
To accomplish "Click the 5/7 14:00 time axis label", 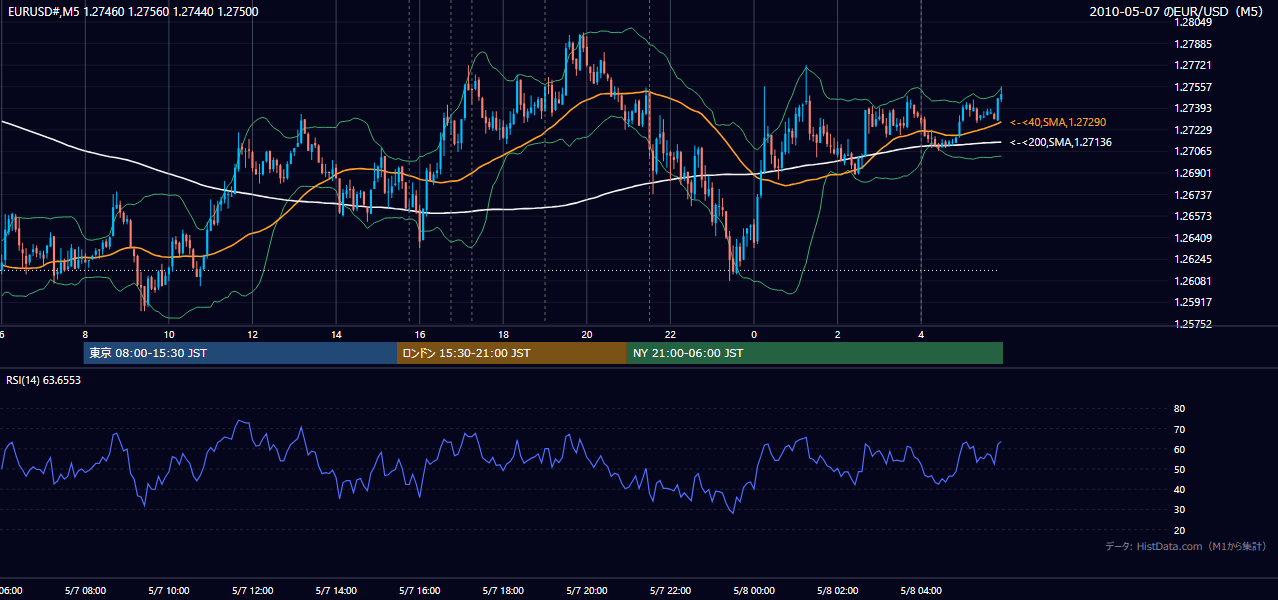I will click(x=336, y=591).
